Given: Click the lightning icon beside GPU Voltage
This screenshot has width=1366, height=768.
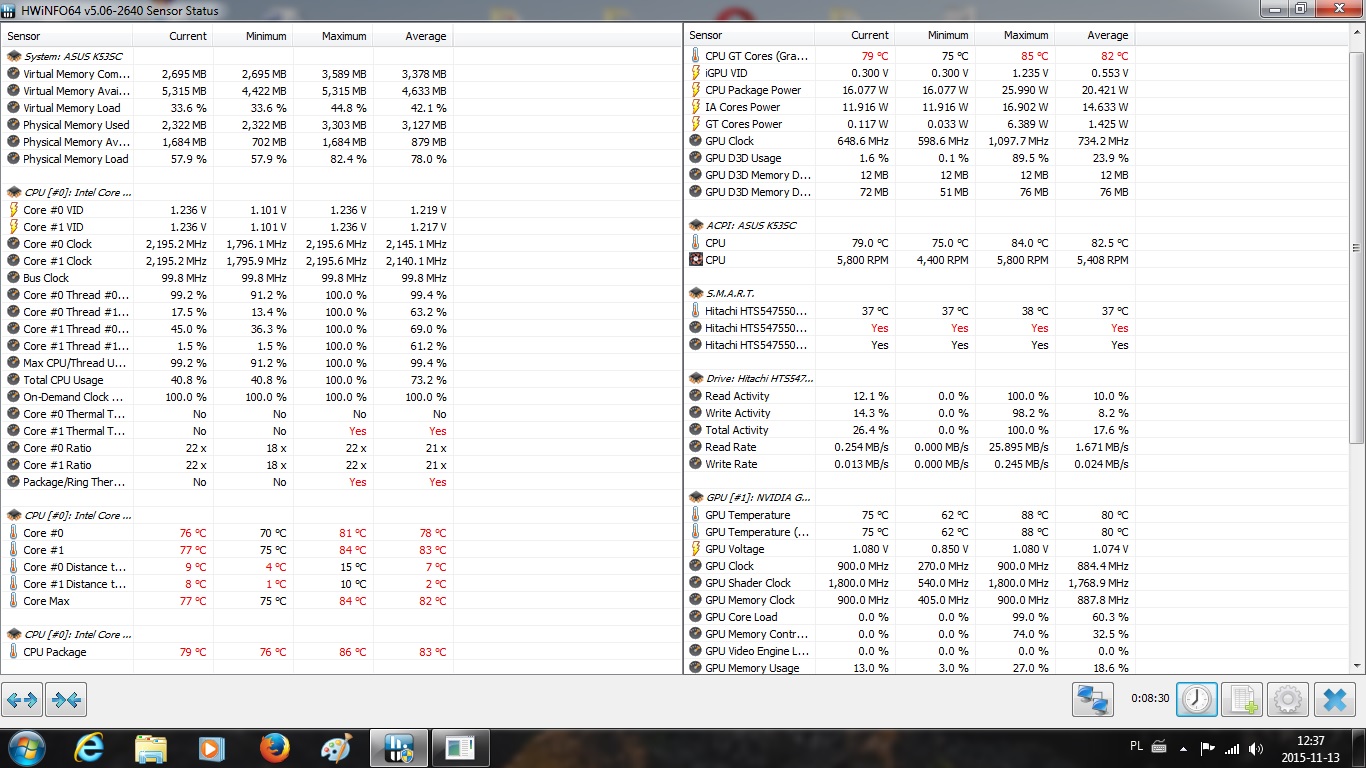Looking at the screenshot, I should 696,549.
